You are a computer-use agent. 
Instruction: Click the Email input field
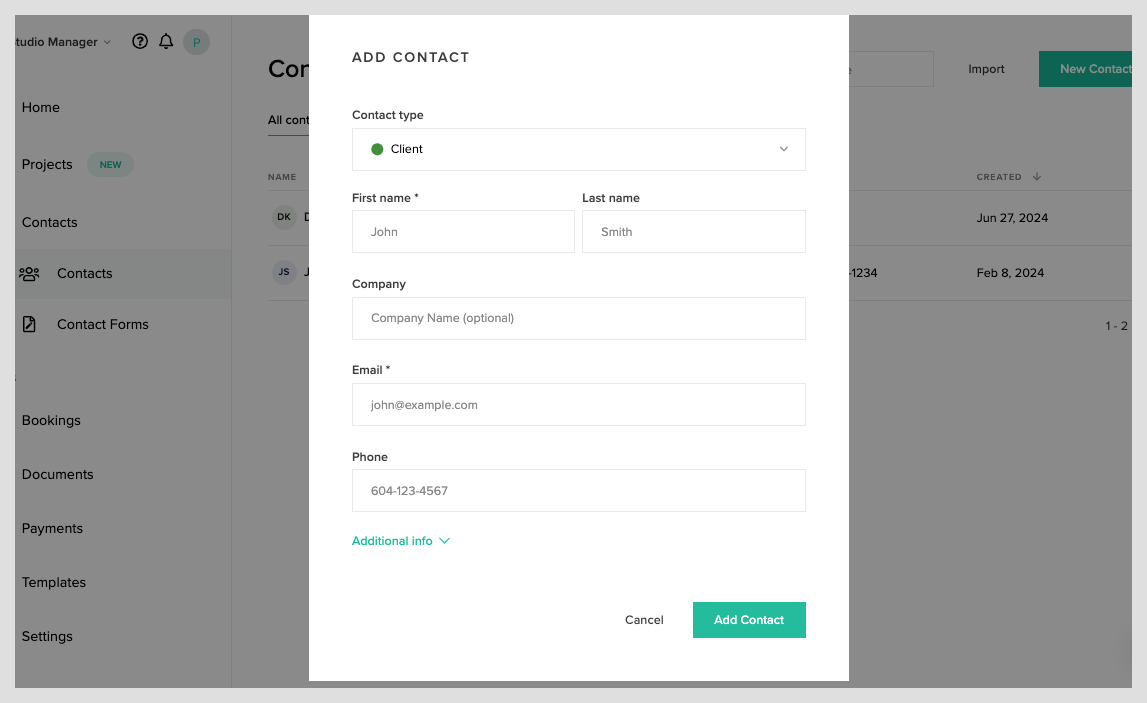tap(578, 404)
